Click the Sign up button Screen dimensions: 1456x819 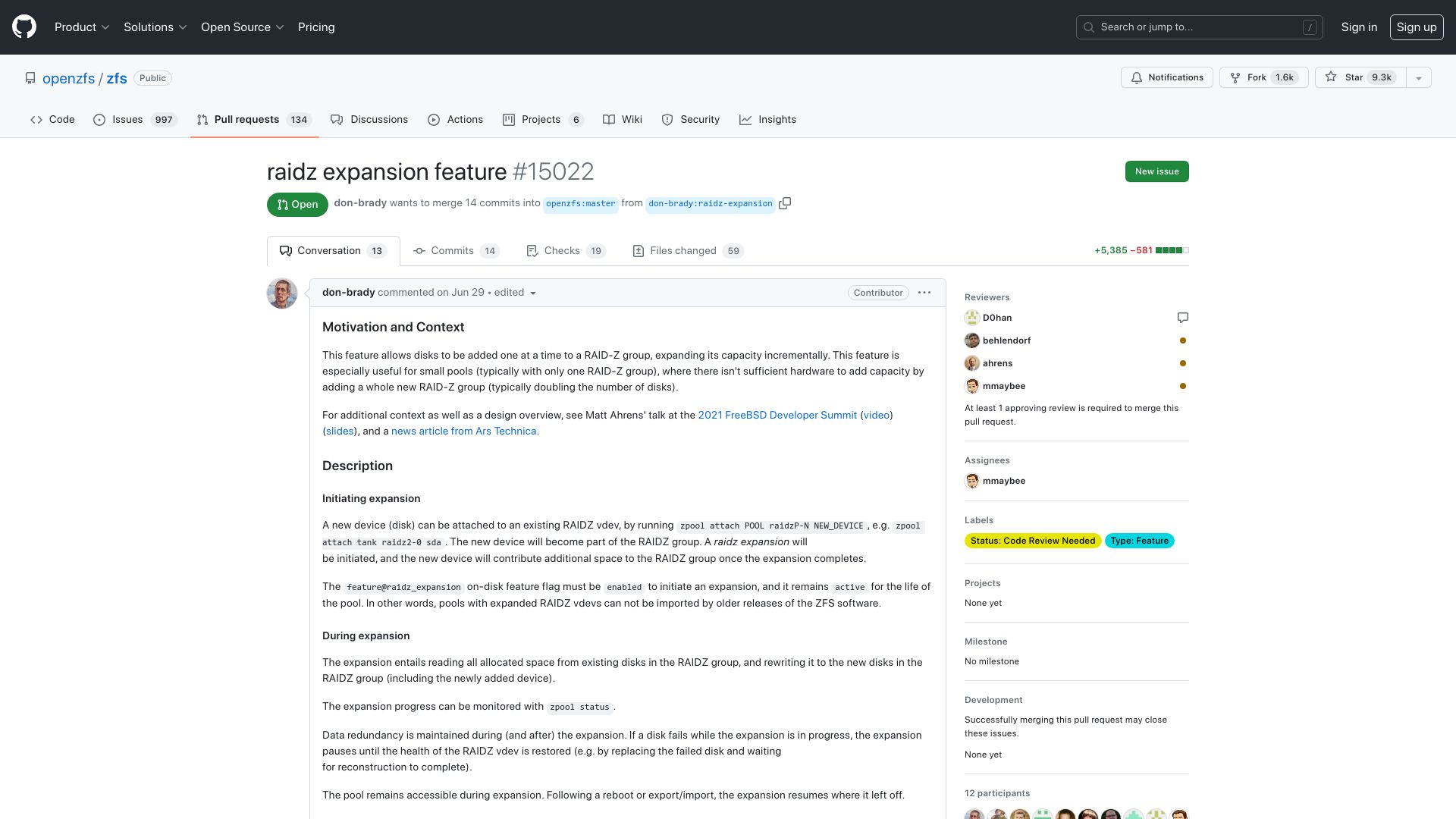[x=1417, y=27]
